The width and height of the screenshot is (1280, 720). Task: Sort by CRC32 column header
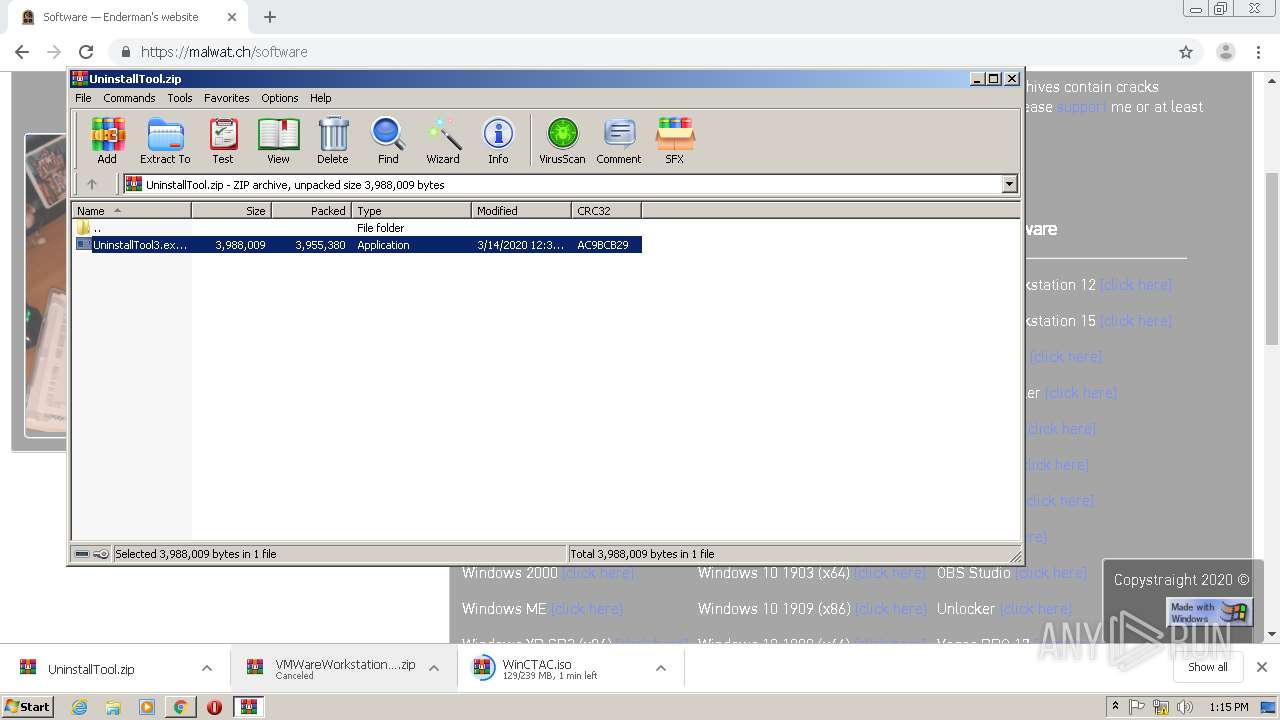(606, 210)
